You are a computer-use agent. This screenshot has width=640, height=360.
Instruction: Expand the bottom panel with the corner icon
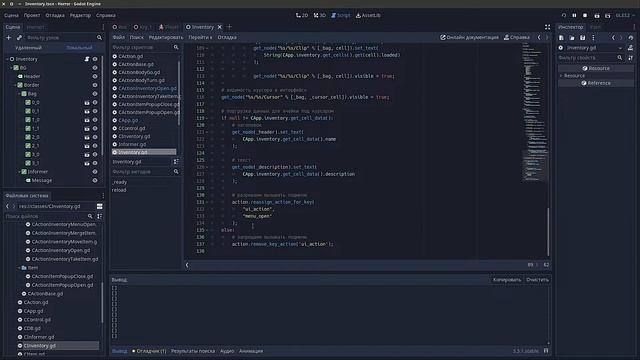coord(546,351)
